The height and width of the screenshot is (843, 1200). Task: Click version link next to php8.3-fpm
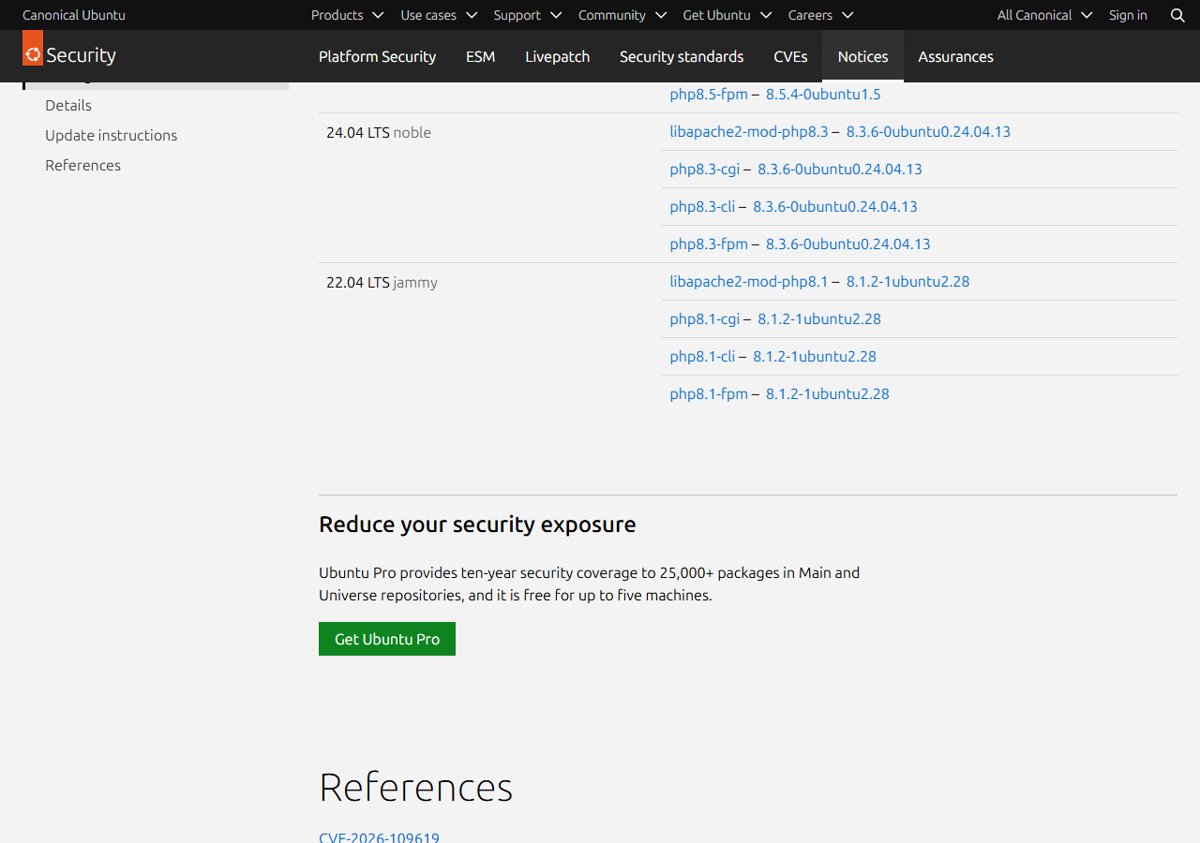pyautogui.click(x=848, y=244)
